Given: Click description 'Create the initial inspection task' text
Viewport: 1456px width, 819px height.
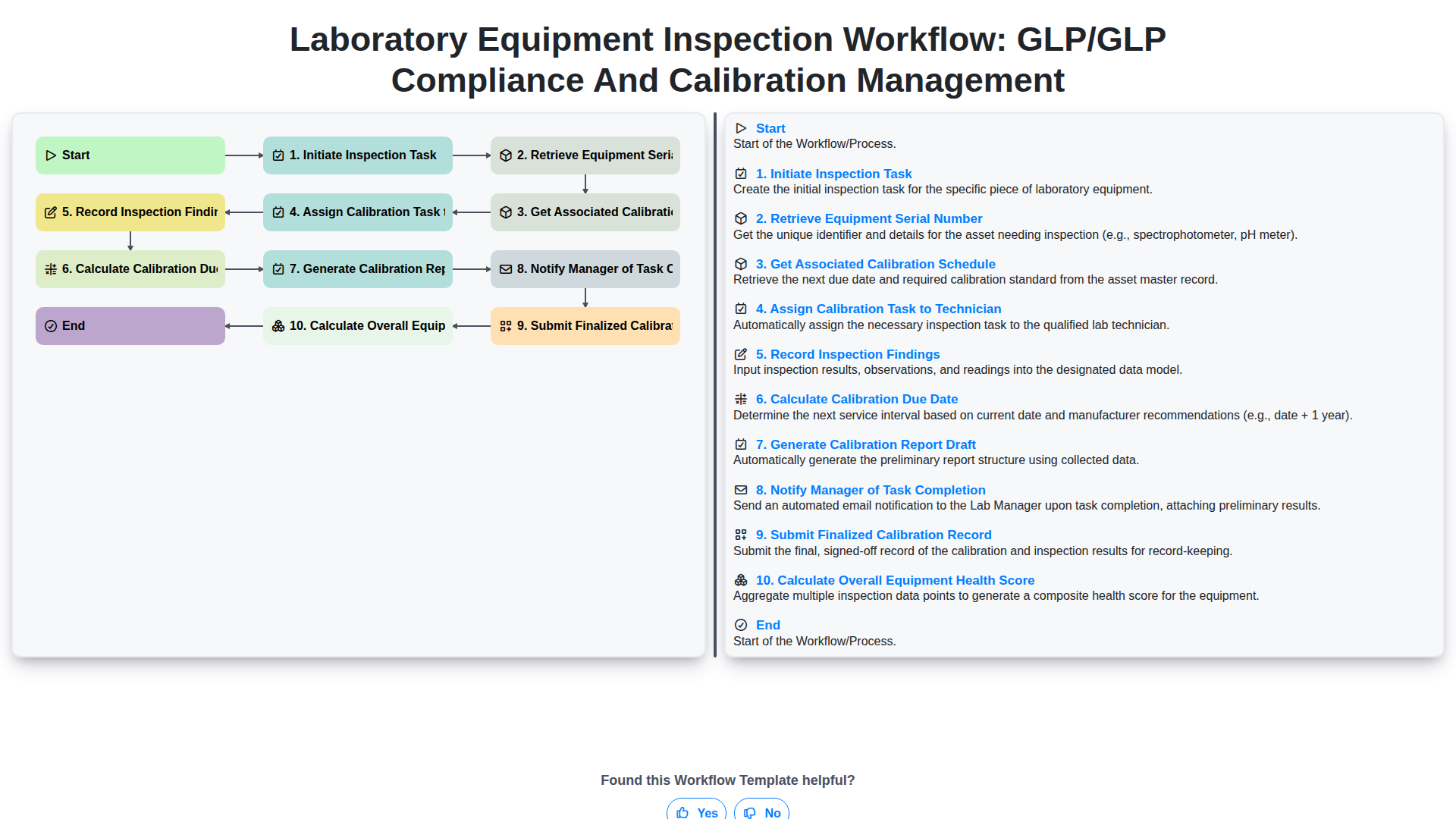Looking at the screenshot, I should [943, 190].
